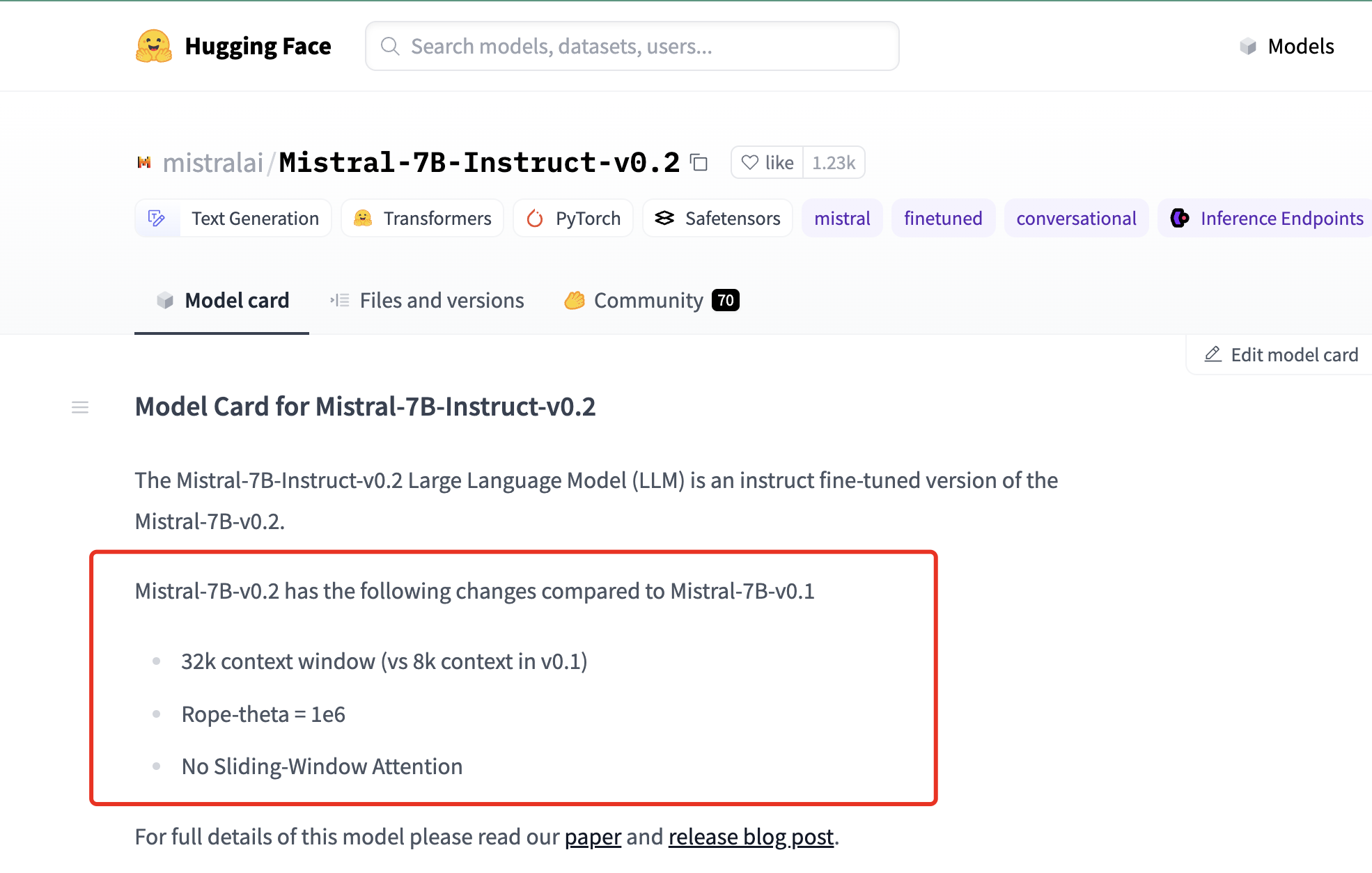Viewport: 1372px width, 873px height.
Task: Click the Model Card for Mistral-7B-Instruct-v0.2 heading
Action: click(365, 407)
